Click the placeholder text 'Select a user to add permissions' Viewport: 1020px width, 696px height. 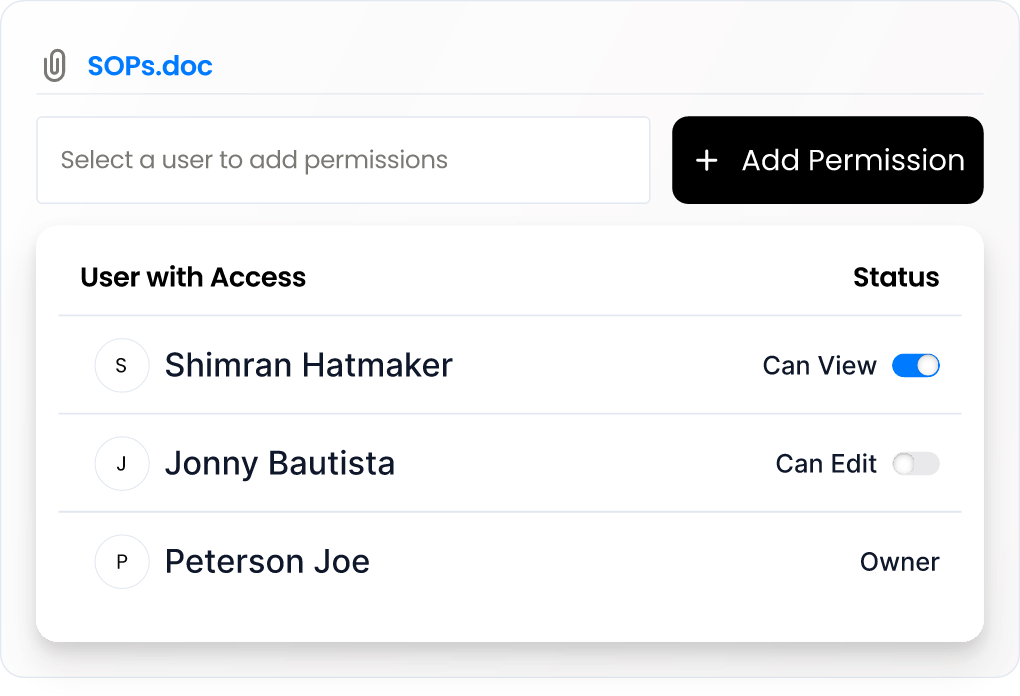(x=254, y=160)
